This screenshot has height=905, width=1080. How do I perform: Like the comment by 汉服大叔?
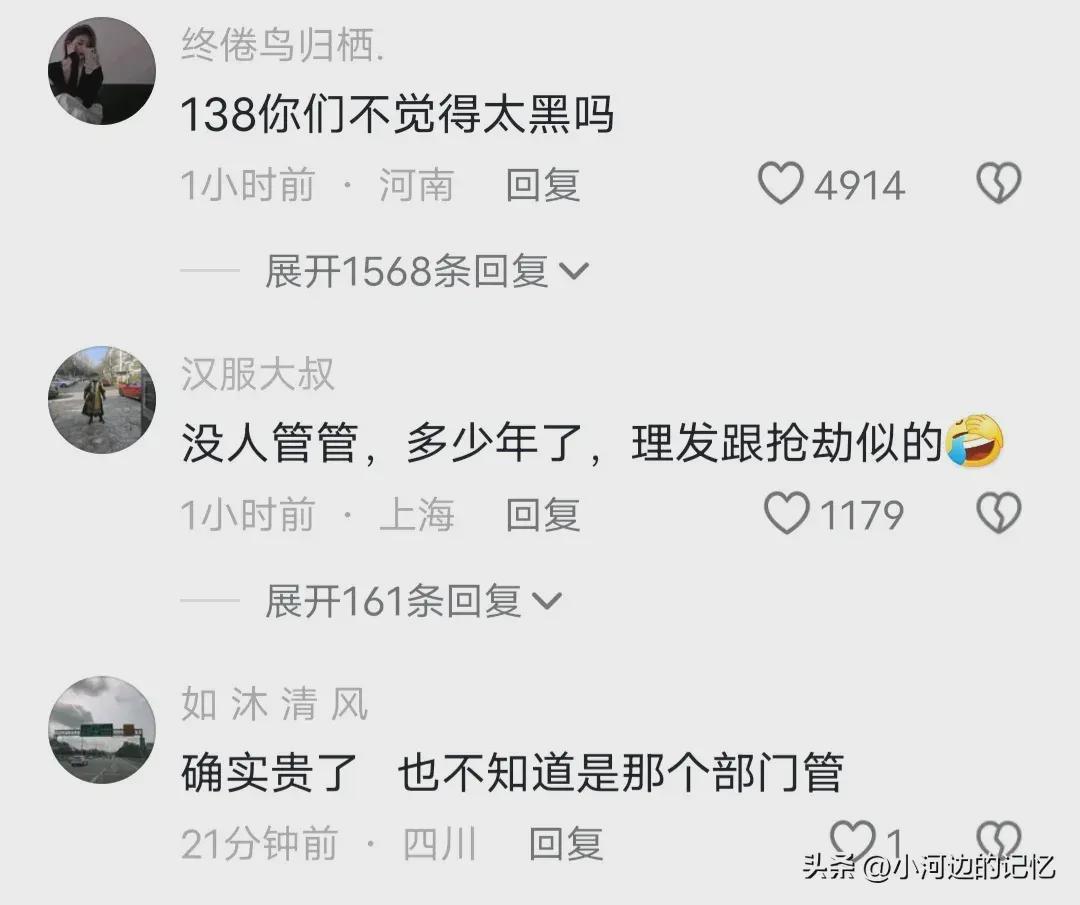(787, 513)
